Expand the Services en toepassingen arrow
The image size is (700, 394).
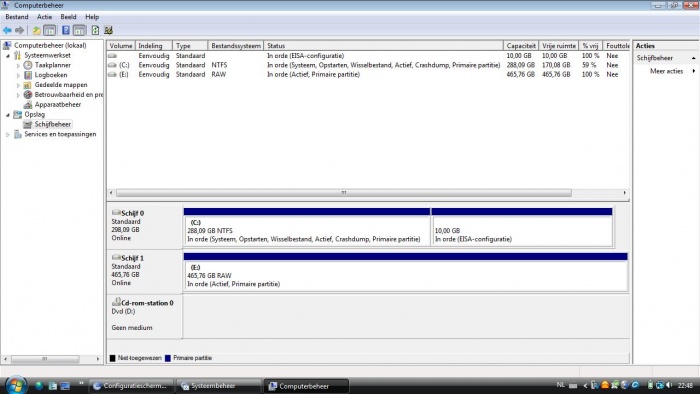coord(8,134)
